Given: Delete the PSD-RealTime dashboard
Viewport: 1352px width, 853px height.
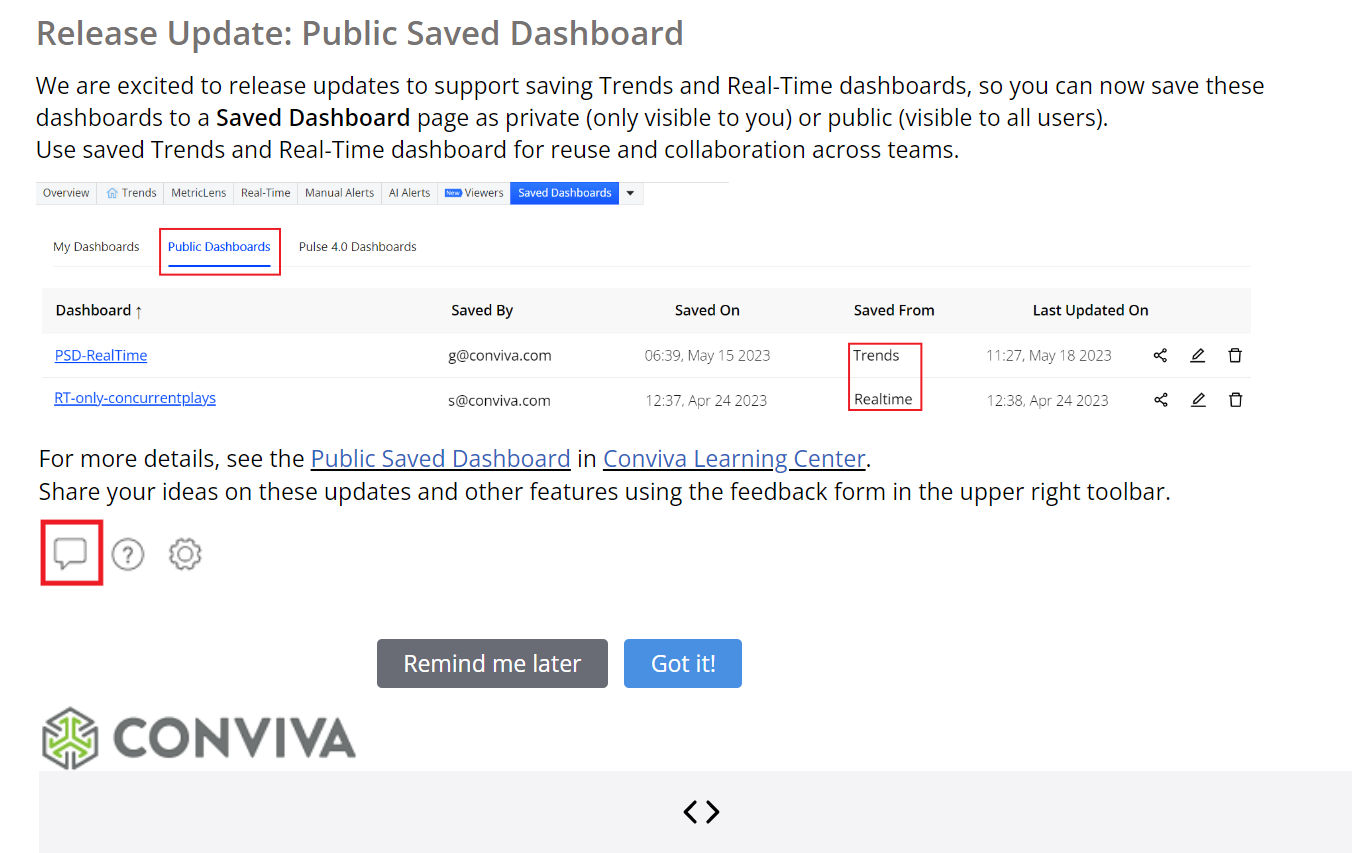Looking at the screenshot, I should click(x=1236, y=356).
